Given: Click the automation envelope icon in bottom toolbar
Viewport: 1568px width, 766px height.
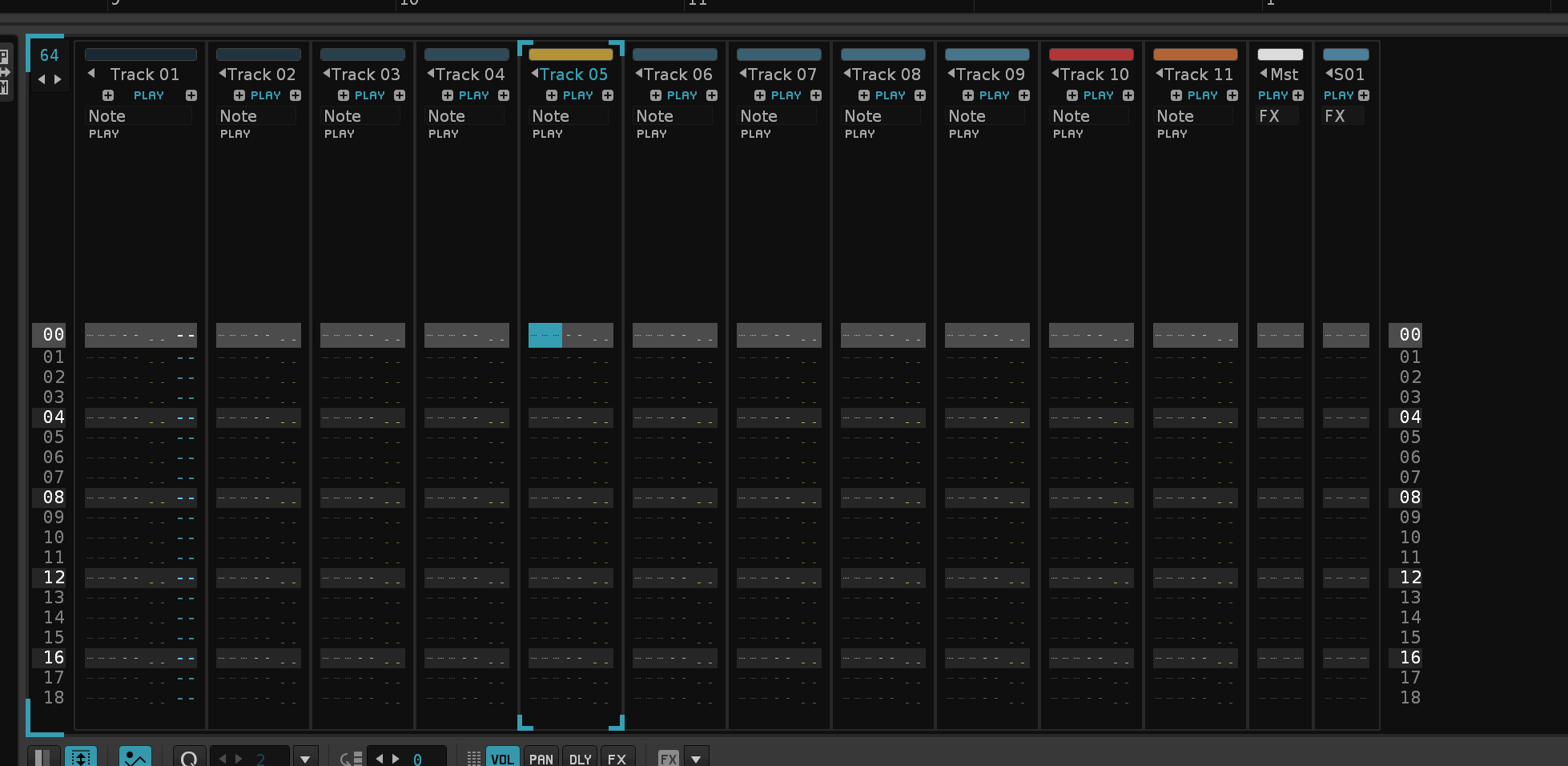Looking at the screenshot, I should pyautogui.click(x=135, y=757).
